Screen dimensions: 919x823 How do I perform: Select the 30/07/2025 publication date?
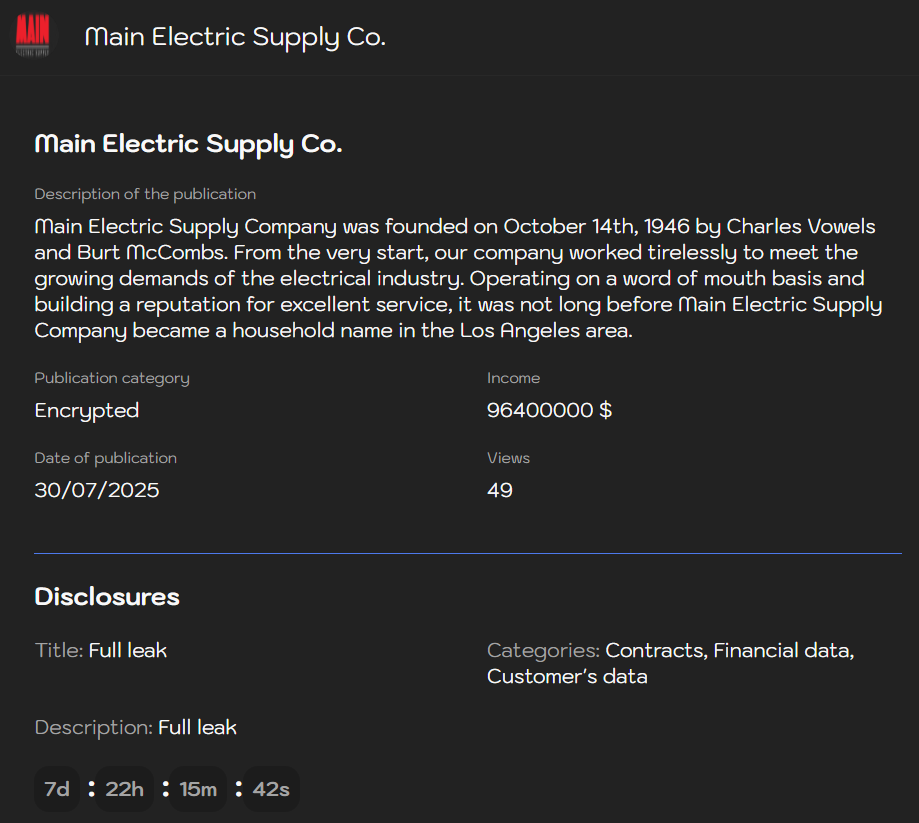click(97, 490)
